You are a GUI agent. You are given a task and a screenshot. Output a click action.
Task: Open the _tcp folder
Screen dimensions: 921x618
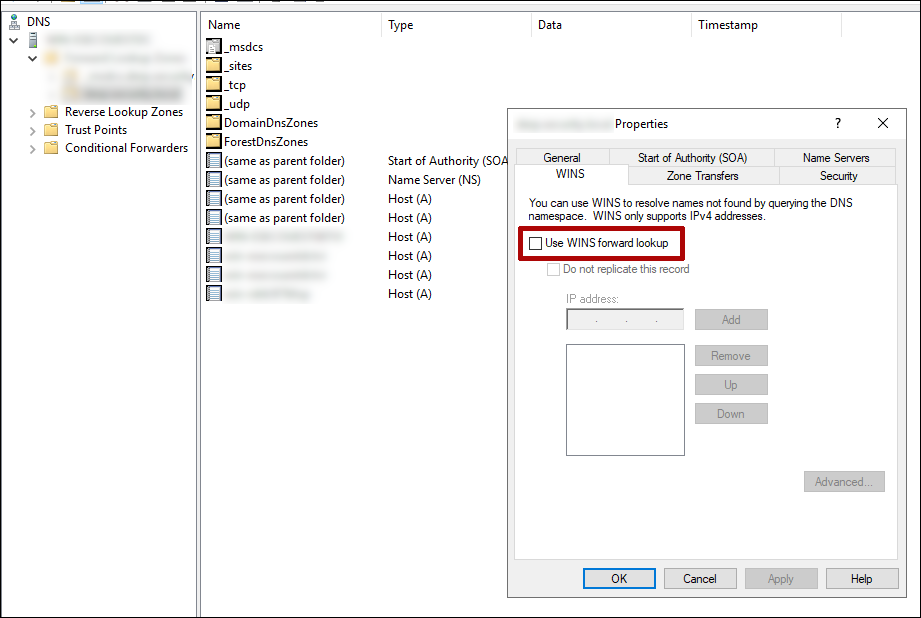(x=236, y=84)
